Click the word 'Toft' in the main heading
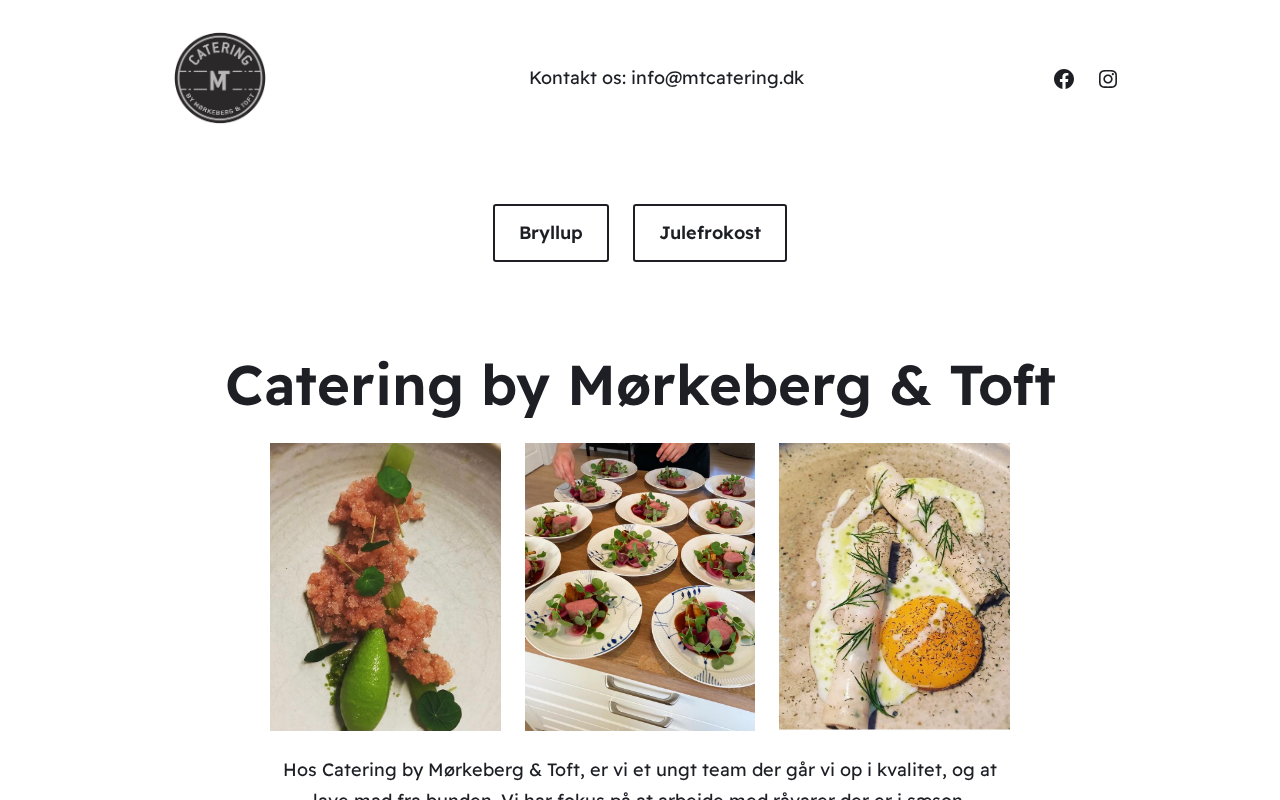The image size is (1280, 800). click(1002, 385)
